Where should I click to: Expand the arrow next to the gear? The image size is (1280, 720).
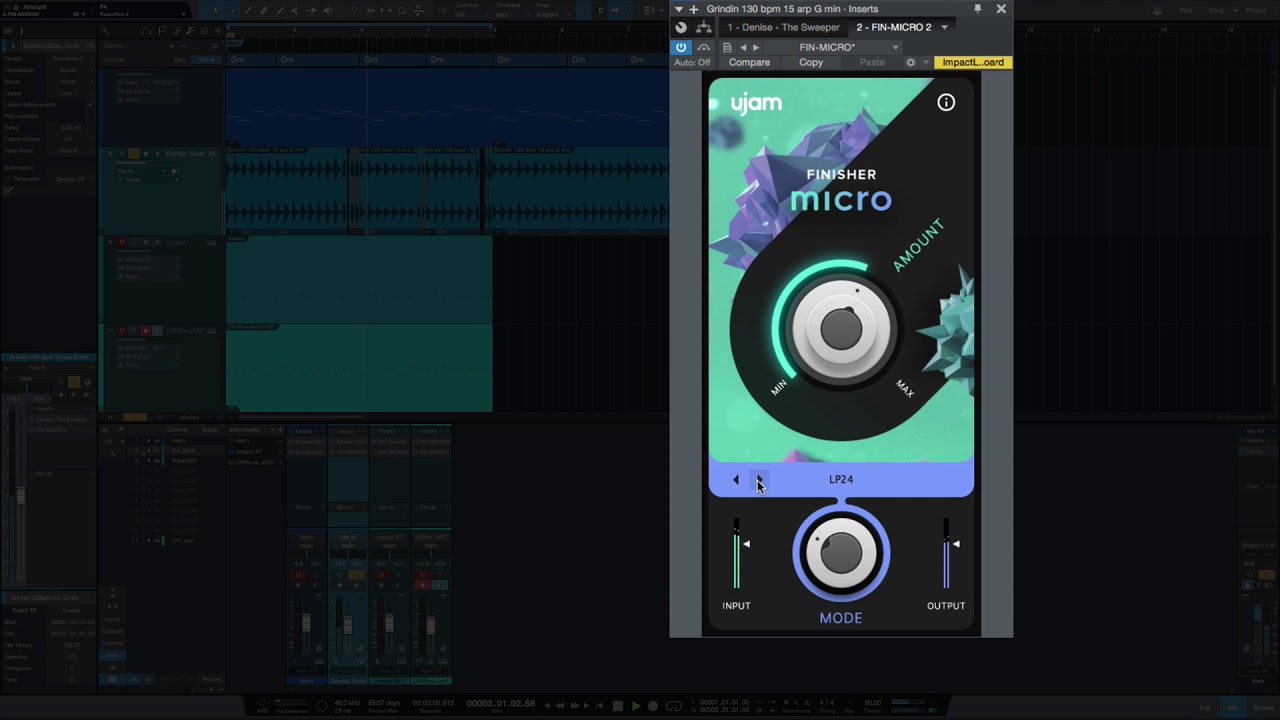pyautogui.click(x=925, y=62)
